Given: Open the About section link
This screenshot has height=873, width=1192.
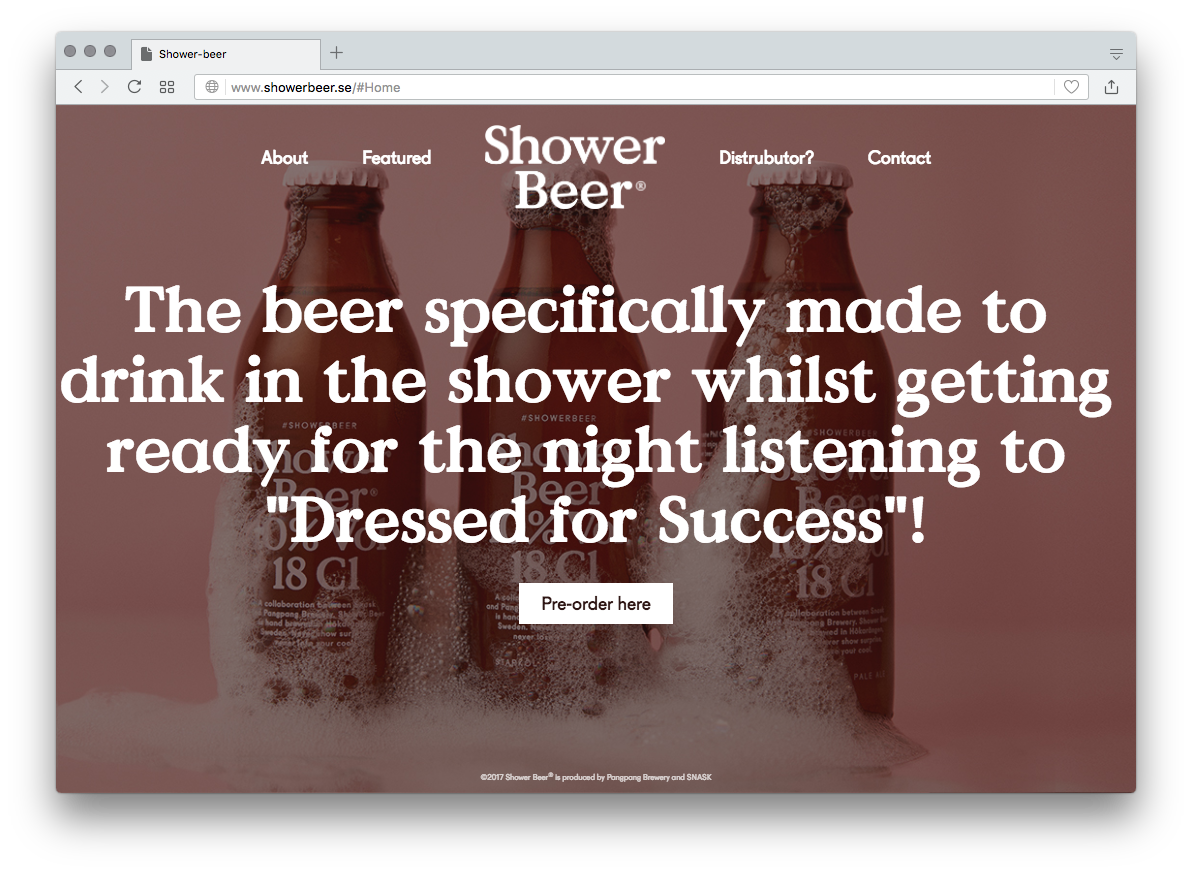Looking at the screenshot, I should pyautogui.click(x=284, y=158).
